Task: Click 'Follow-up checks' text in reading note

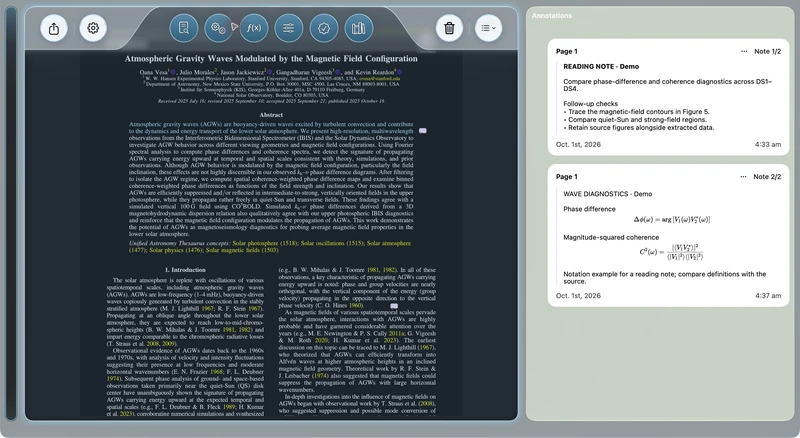Action: (590, 104)
